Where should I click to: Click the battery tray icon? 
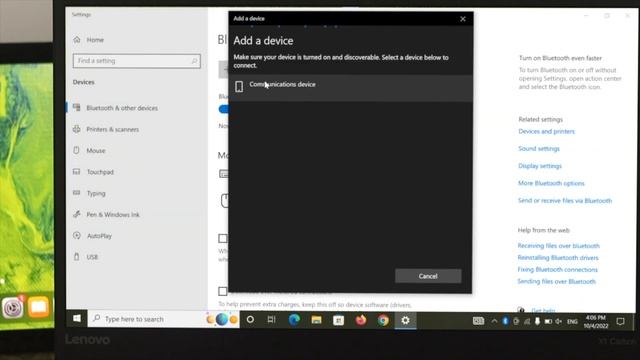pos(548,322)
